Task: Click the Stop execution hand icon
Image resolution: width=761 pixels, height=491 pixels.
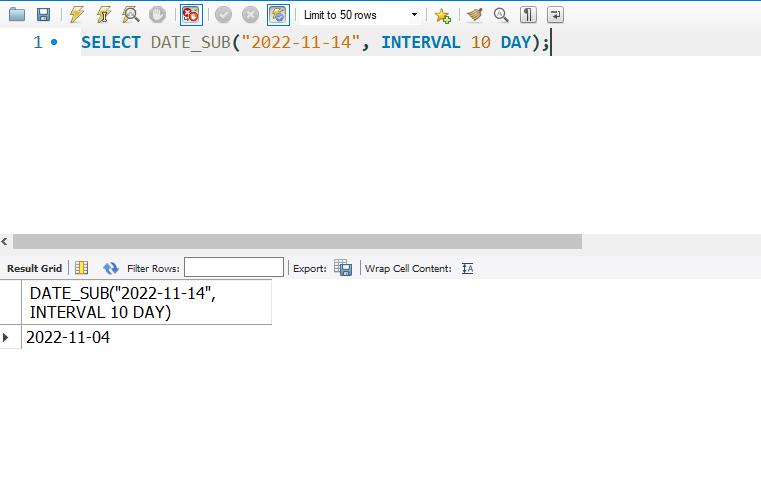Action: coord(157,15)
